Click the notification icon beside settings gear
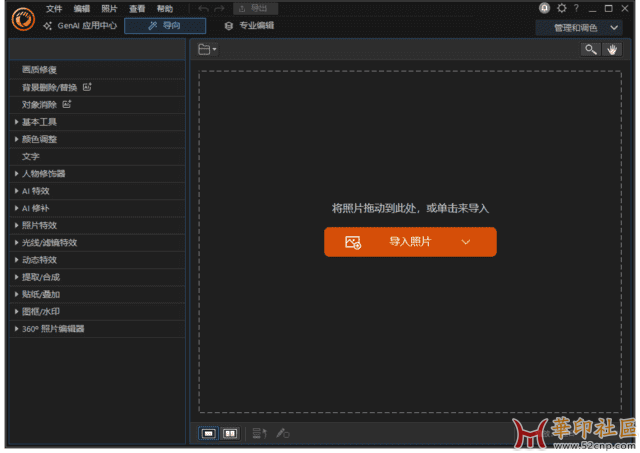The width and height of the screenshot is (640, 453). click(544, 8)
